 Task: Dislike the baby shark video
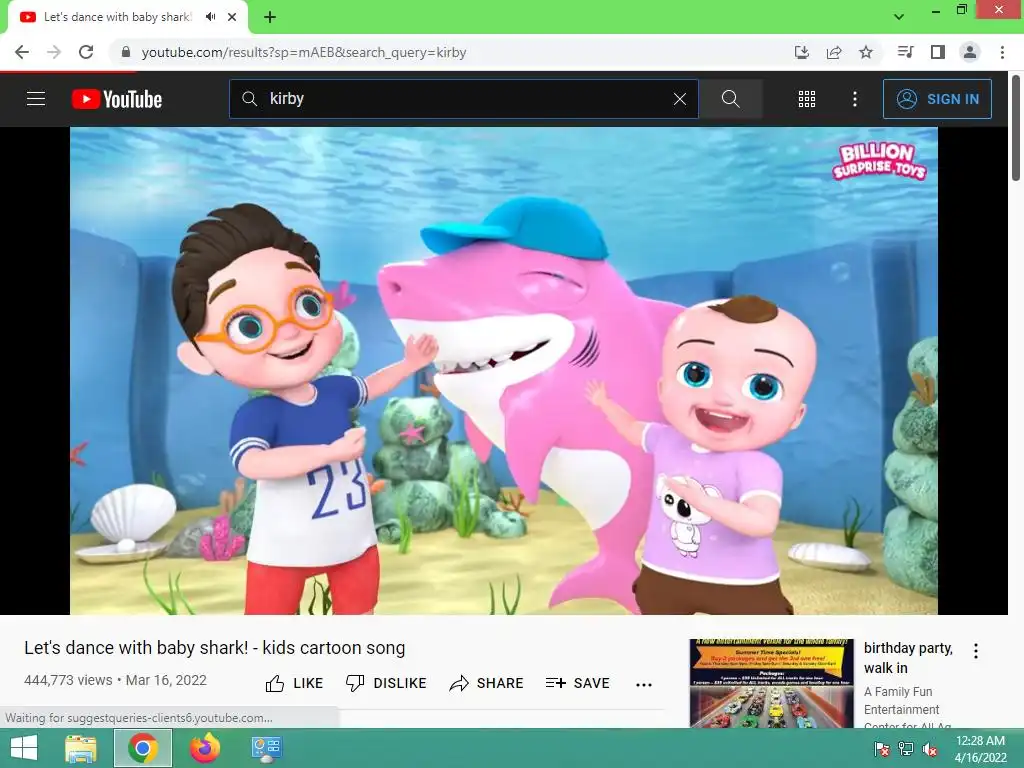(x=386, y=683)
